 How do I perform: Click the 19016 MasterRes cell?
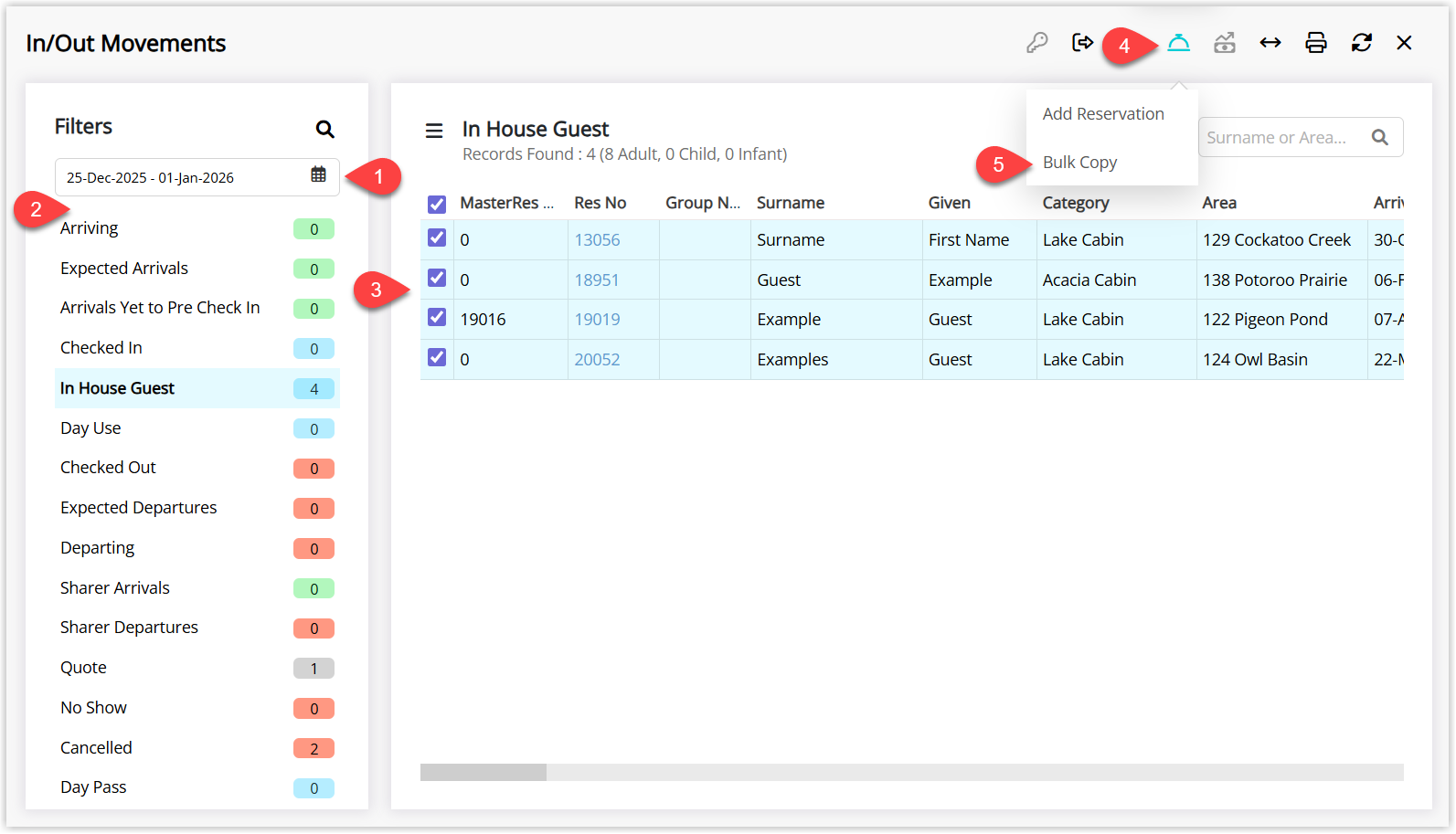pyautogui.click(x=511, y=320)
